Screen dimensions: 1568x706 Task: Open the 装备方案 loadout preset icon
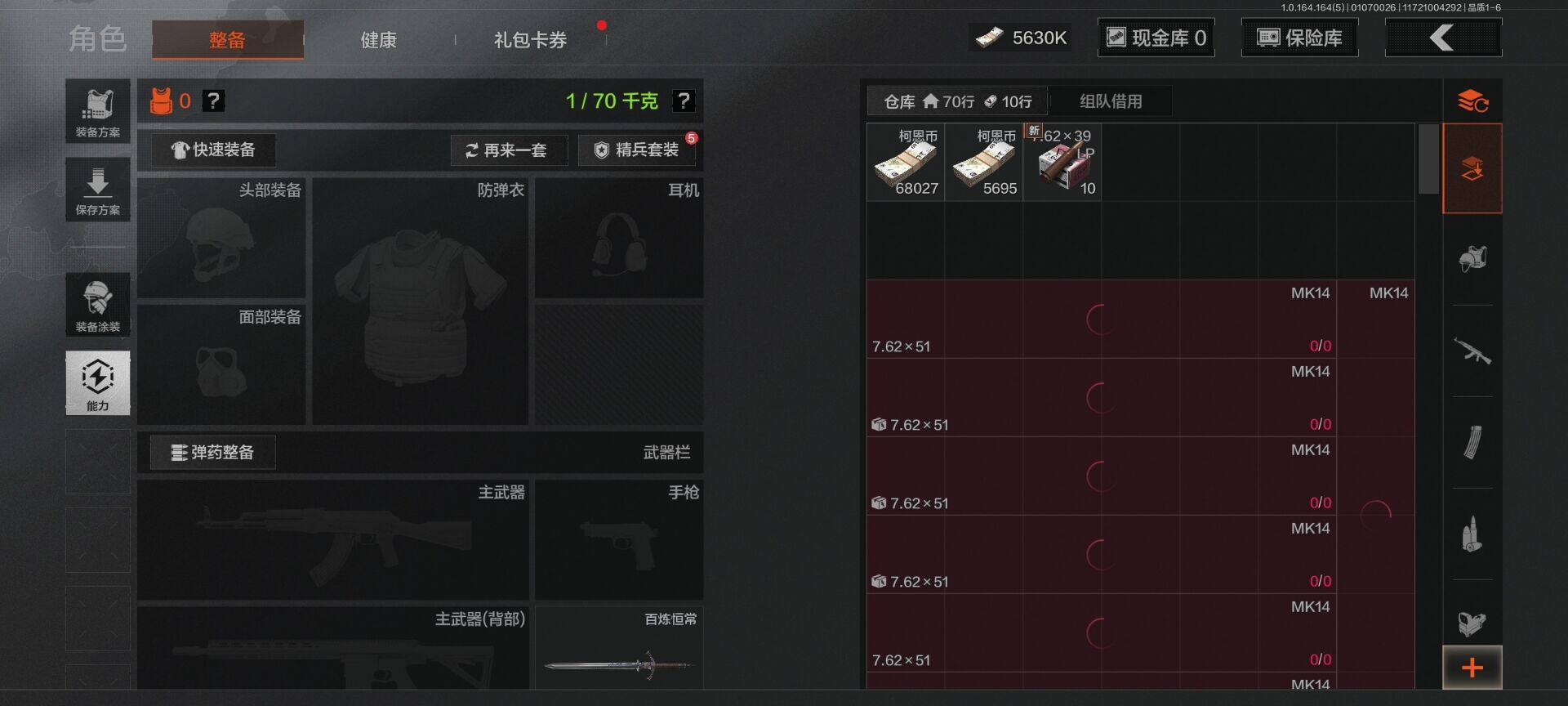98,111
